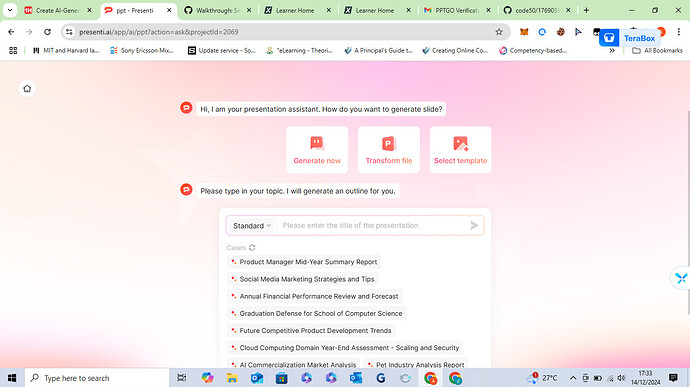This screenshot has height=387, width=690.
Task: Open Task View on taskbar
Action: tap(181, 378)
